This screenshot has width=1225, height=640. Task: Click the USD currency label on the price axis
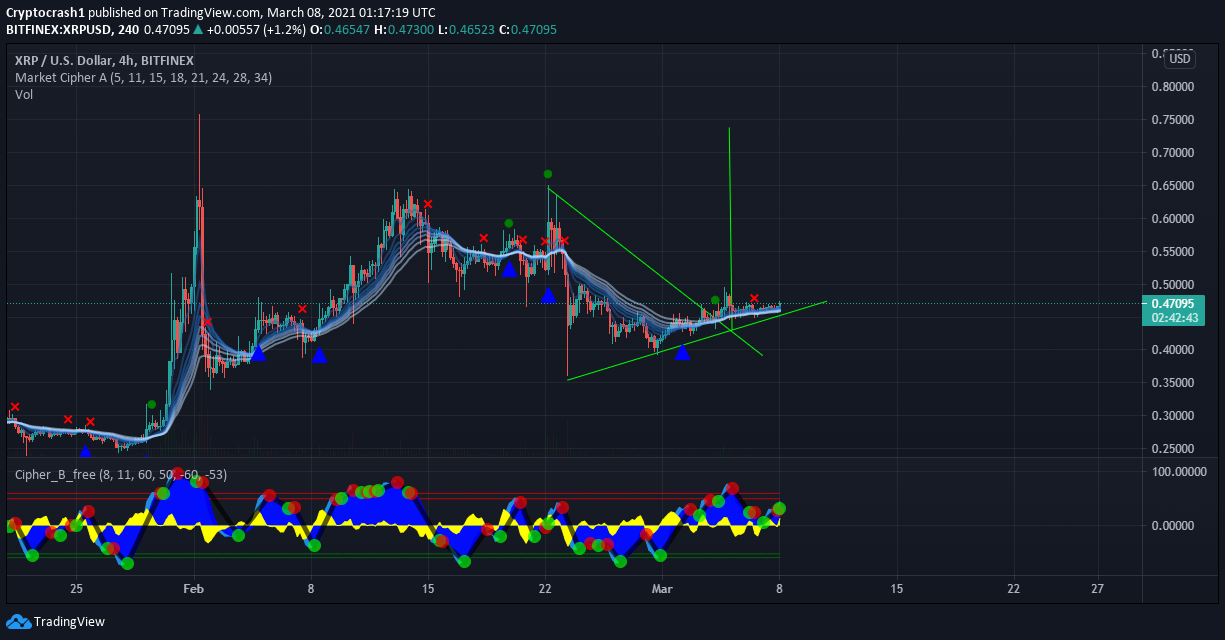coord(1180,58)
